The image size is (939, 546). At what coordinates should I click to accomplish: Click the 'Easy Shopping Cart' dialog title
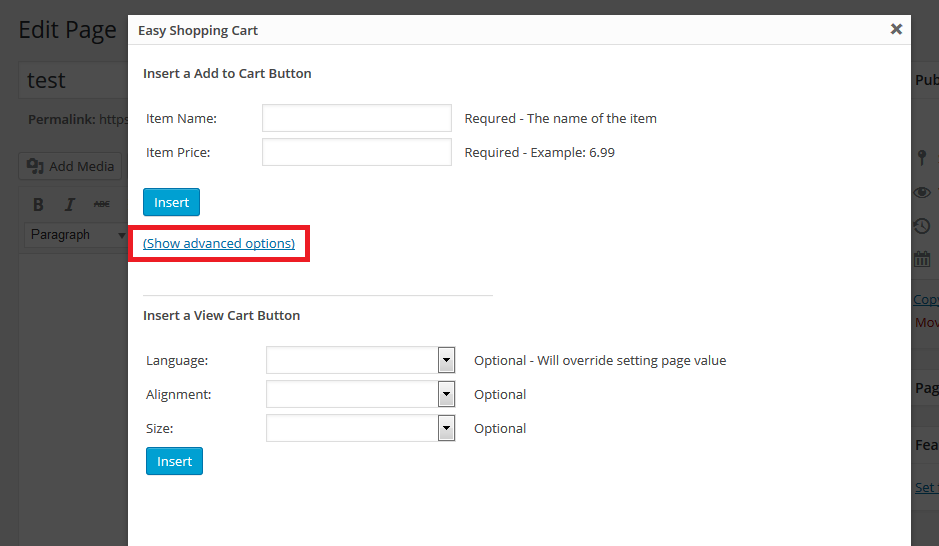coord(198,30)
